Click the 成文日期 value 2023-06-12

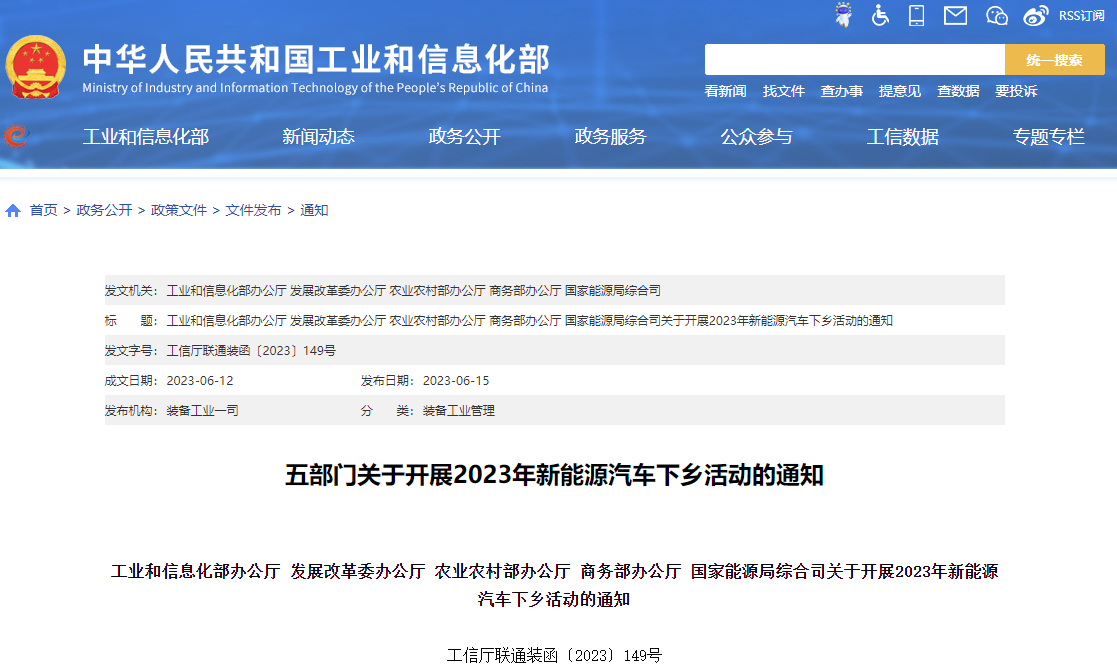click(200, 381)
